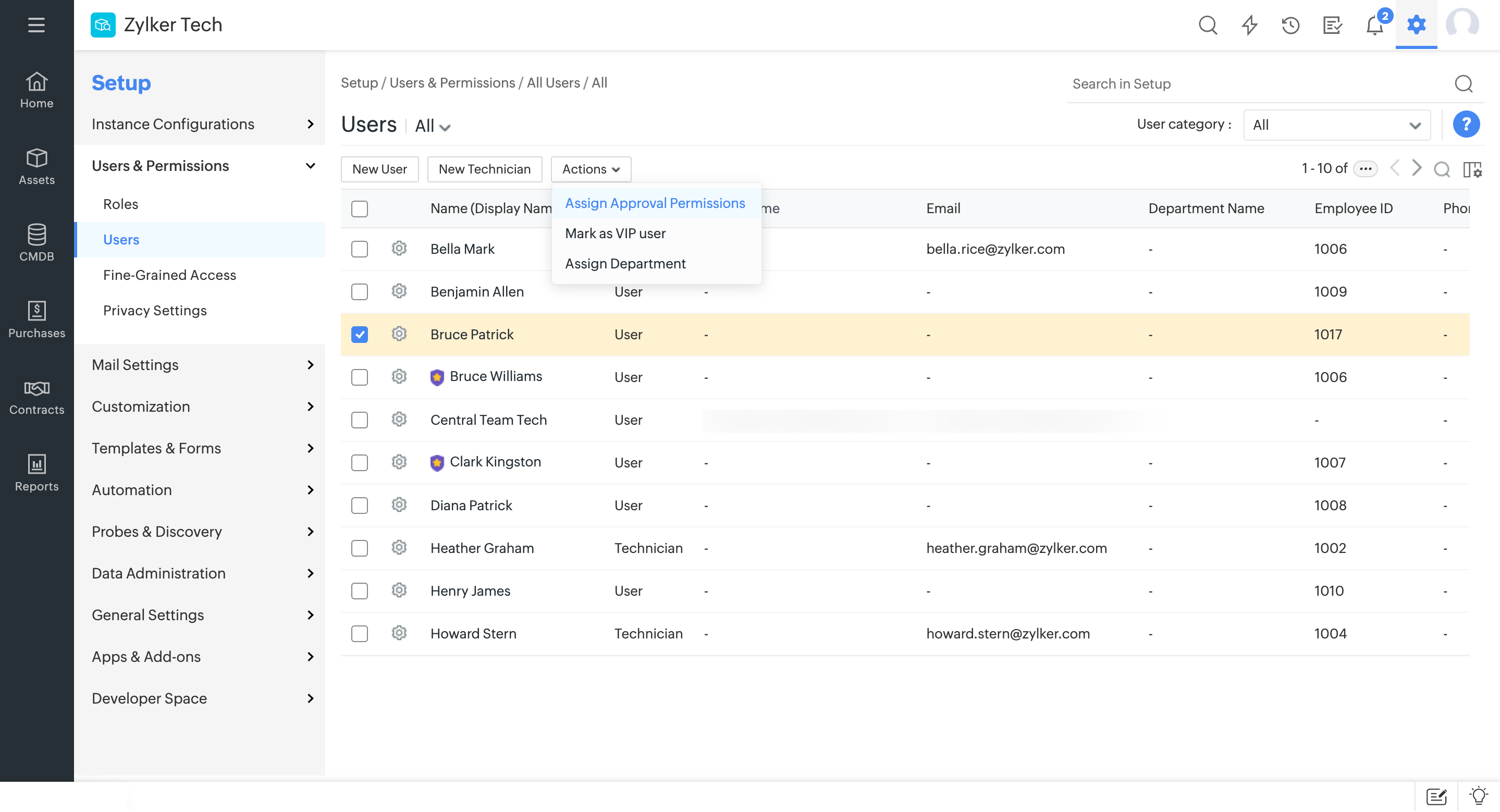Go to Contracts in the left sidebar
The image size is (1500, 812).
[x=36, y=397]
